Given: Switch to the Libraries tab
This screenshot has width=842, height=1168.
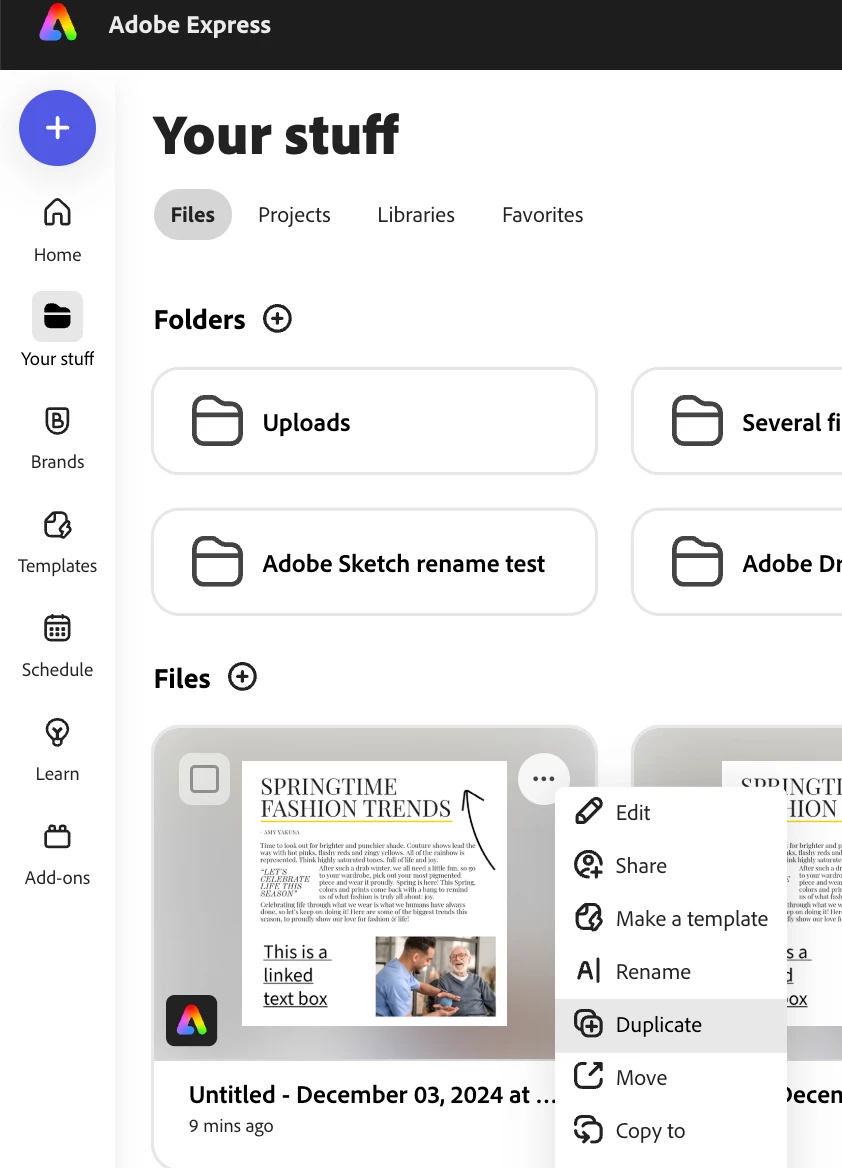Looking at the screenshot, I should pyautogui.click(x=416, y=215).
